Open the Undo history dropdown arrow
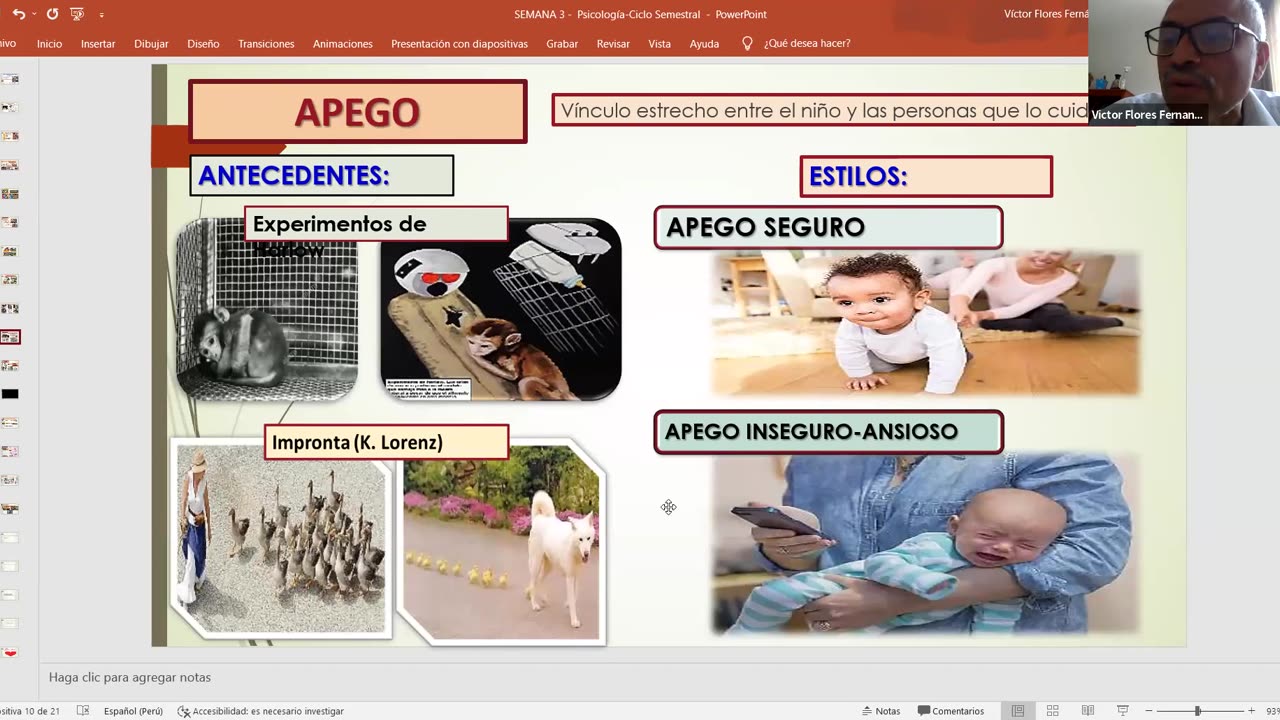Image resolution: width=1280 pixels, height=720 pixels. click(33, 14)
